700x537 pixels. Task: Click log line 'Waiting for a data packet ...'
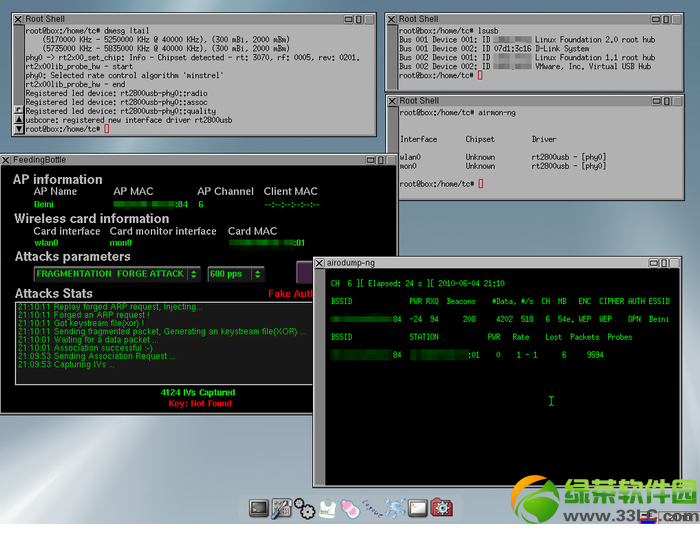coord(88,340)
